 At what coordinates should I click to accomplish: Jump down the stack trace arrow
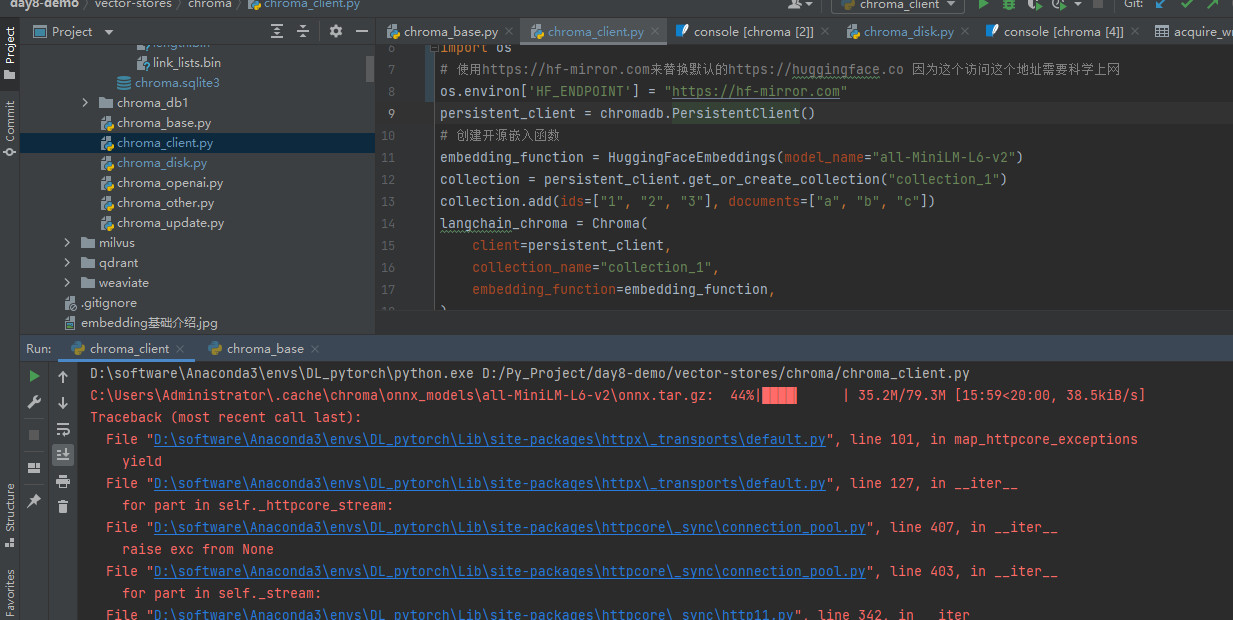click(63, 403)
